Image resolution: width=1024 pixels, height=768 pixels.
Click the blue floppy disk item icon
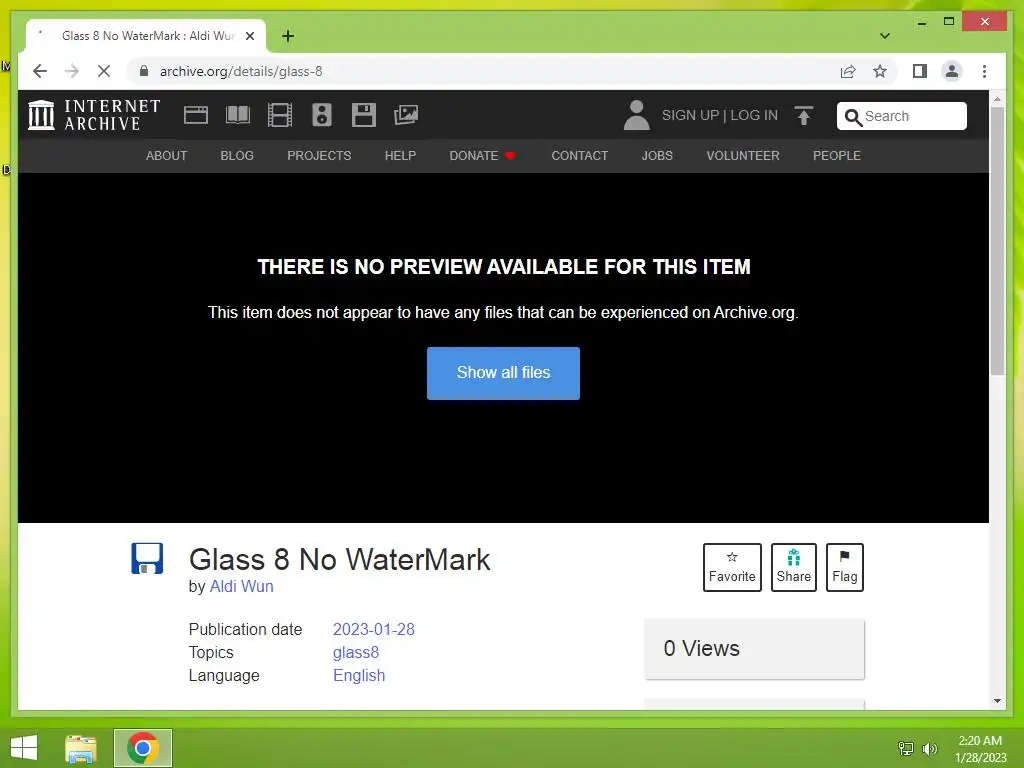coord(147,559)
